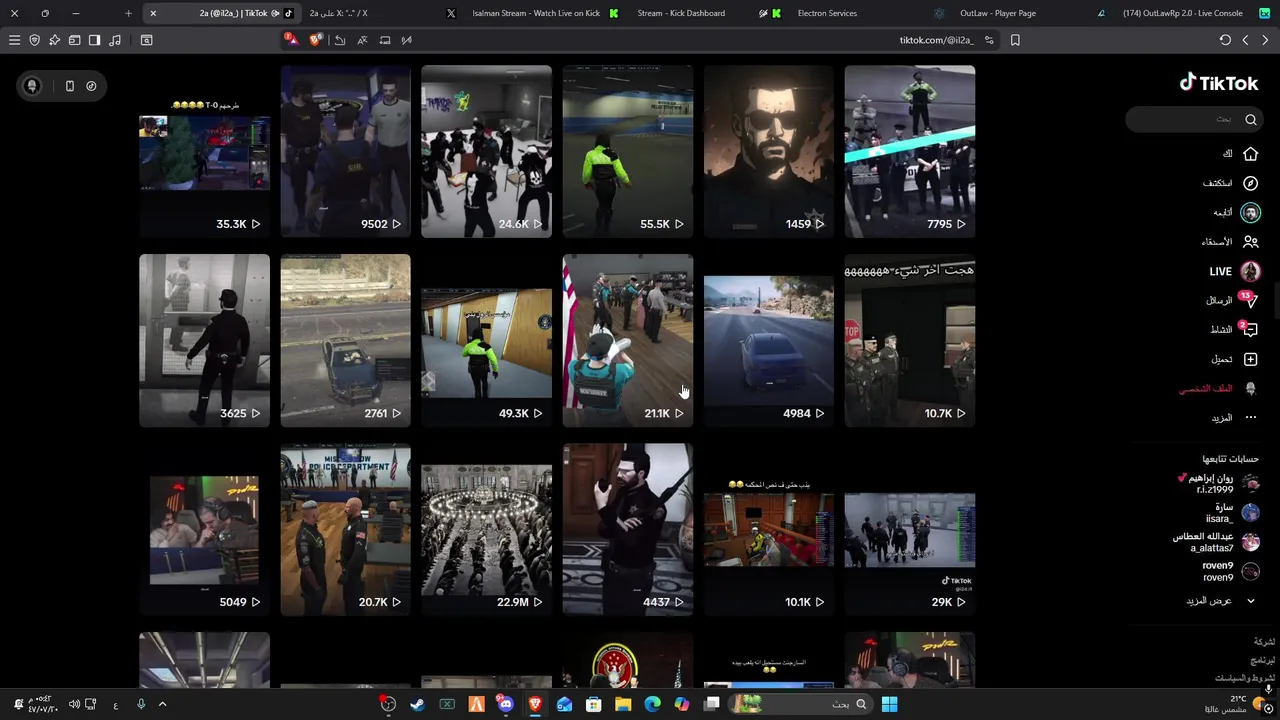Open the Explore compass icon (استكشف)
The height and width of the screenshot is (720, 1280).
point(1250,183)
